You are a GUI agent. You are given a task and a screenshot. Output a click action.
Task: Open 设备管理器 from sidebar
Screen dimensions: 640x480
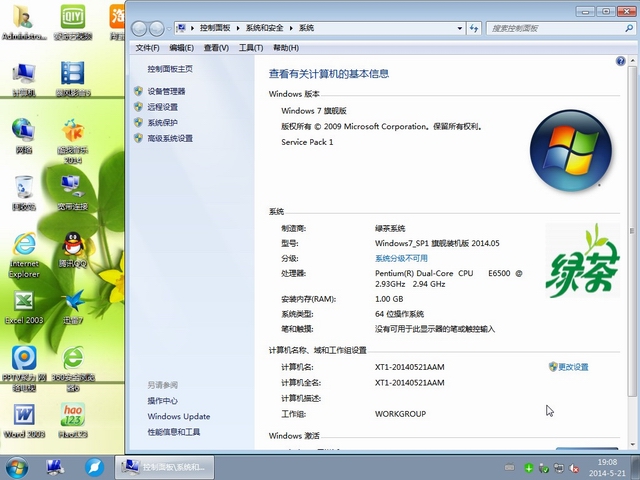tap(166, 91)
